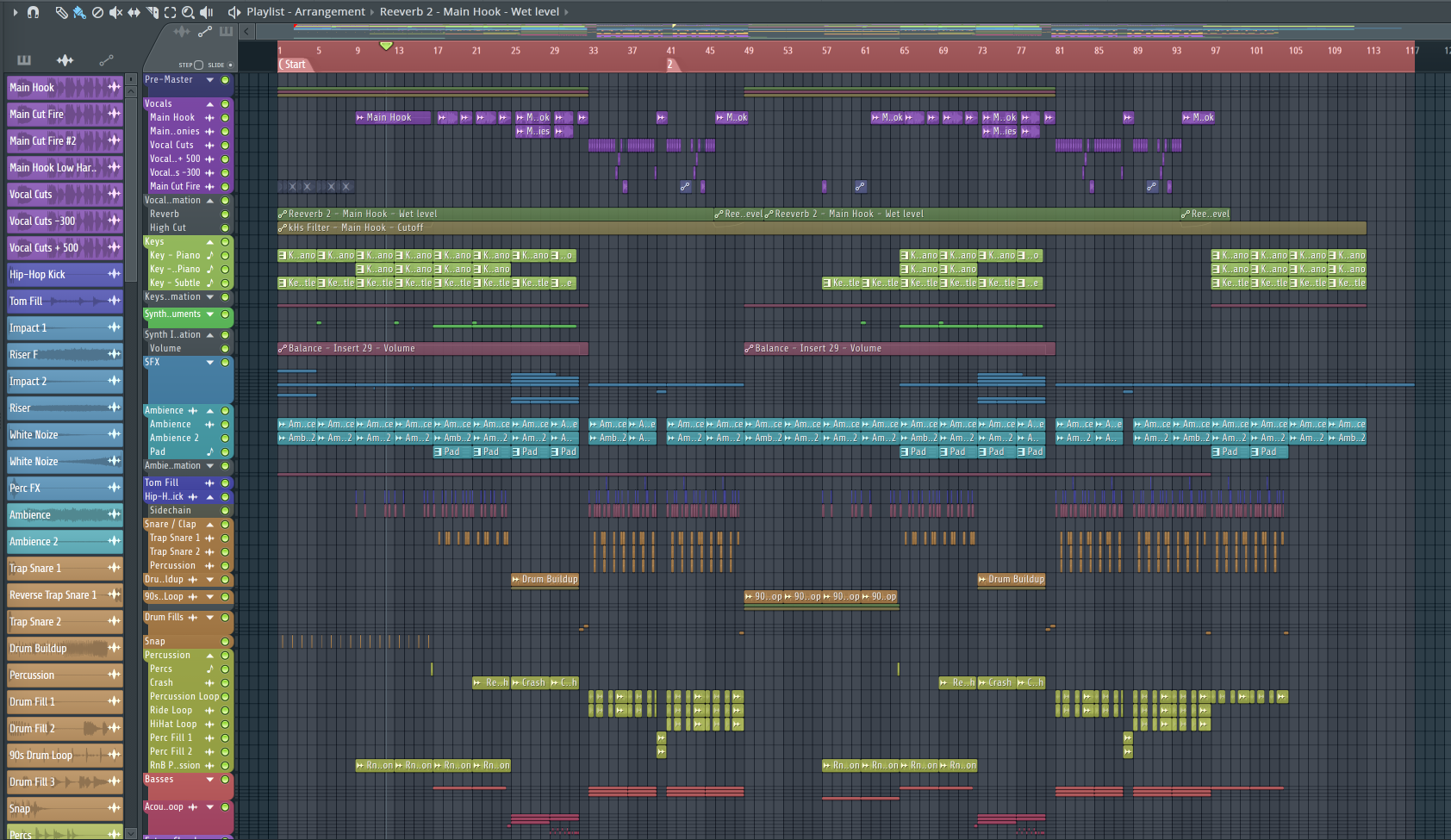Select Main Cut Fire #2 clip in picker
The width and height of the screenshot is (1451, 840).
(65, 140)
